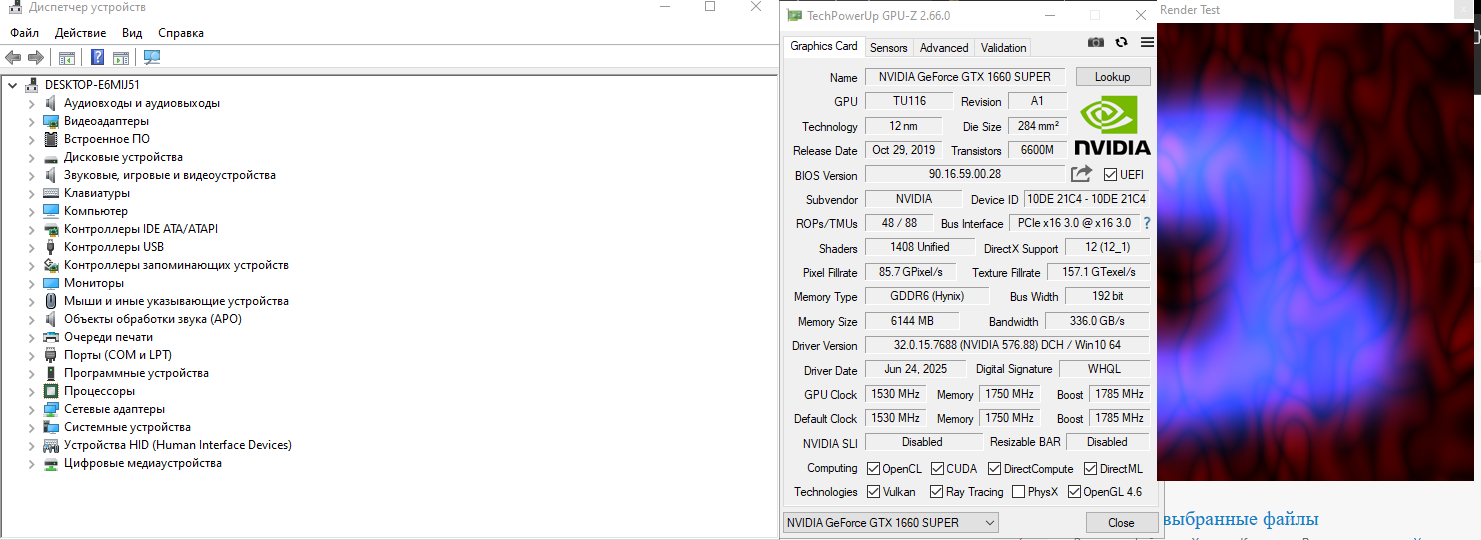
Task: Open the GPU-Z hamburger menu
Action: click(x=1147, y=43)
